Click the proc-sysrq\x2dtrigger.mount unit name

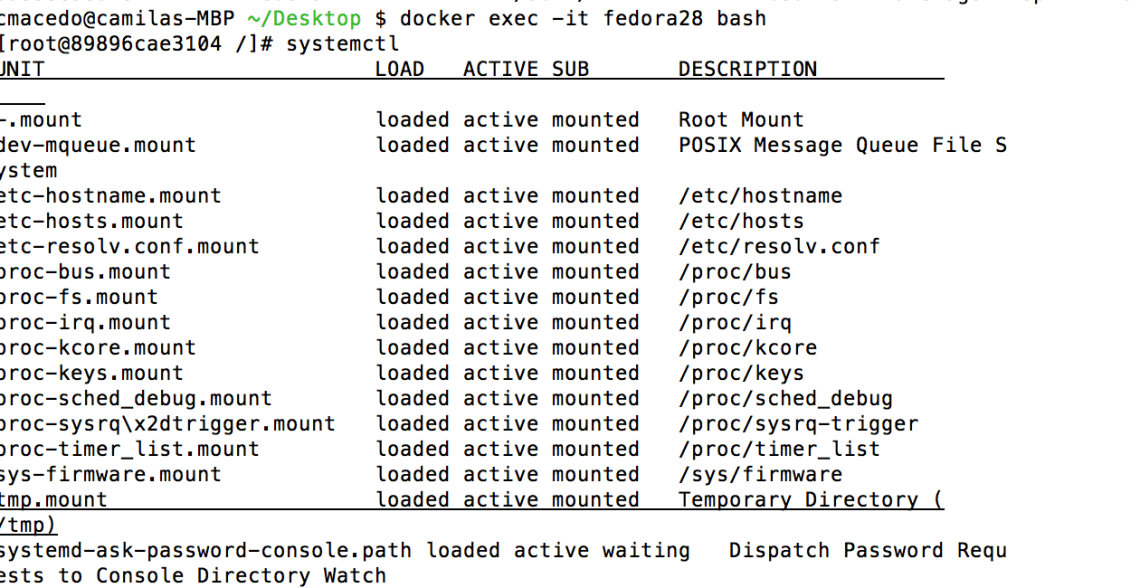point(167,424)
